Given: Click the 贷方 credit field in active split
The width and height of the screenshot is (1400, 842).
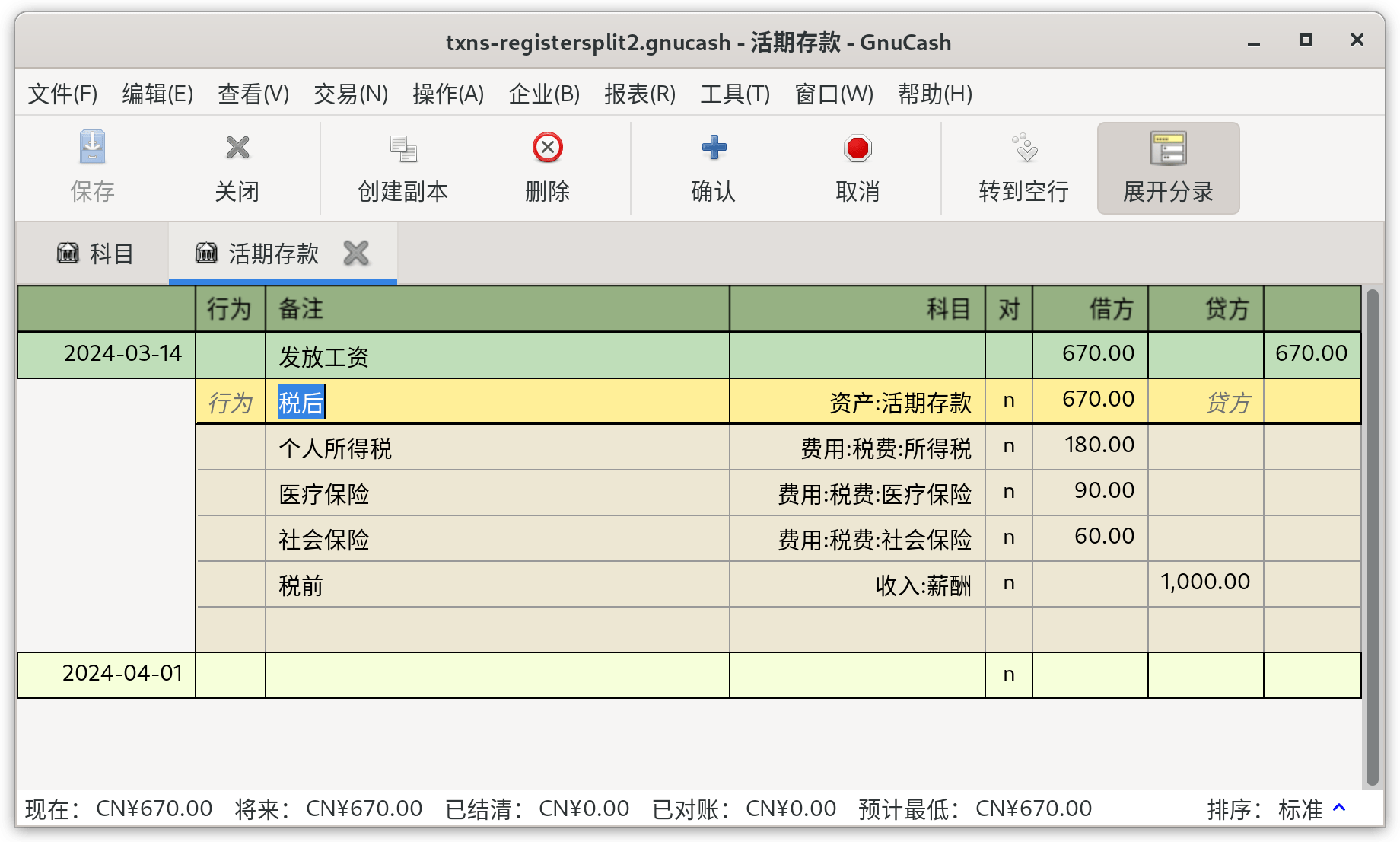Looking at the screenshot, I should pyautogui.click(x=1205, y=401).
